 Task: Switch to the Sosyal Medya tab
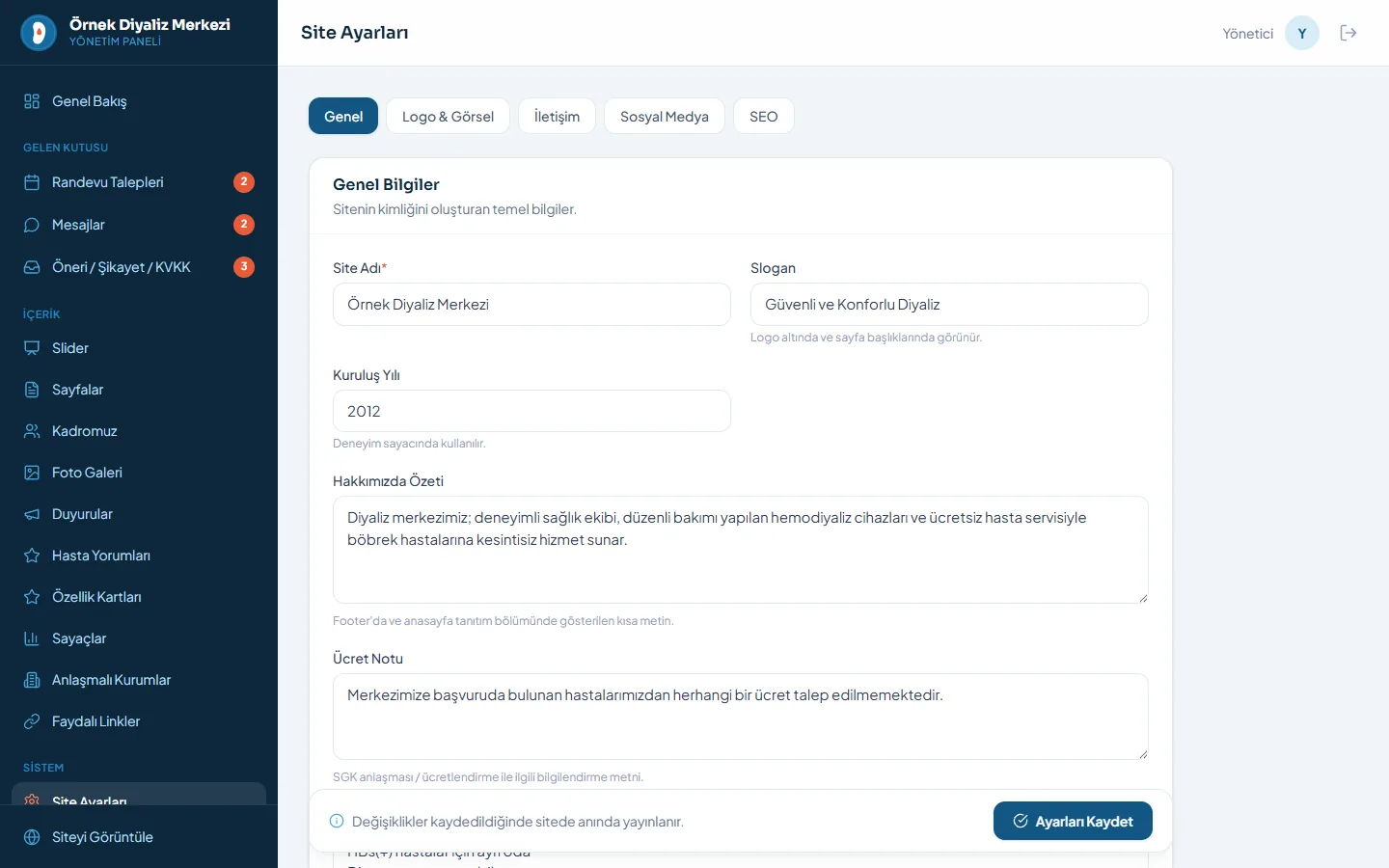[665, 116]
